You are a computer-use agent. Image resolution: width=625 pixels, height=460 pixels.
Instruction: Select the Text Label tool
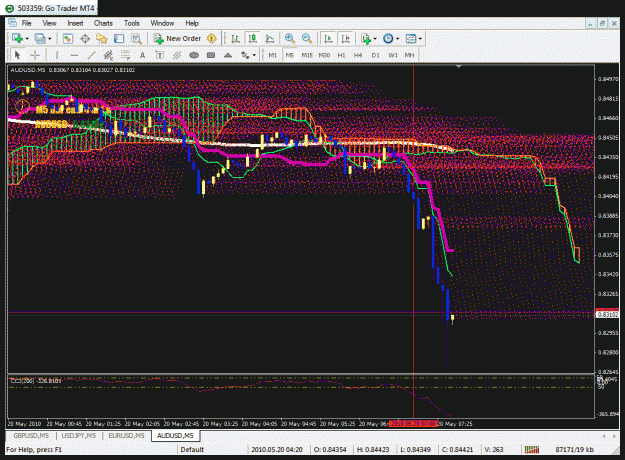click(159, 55)
